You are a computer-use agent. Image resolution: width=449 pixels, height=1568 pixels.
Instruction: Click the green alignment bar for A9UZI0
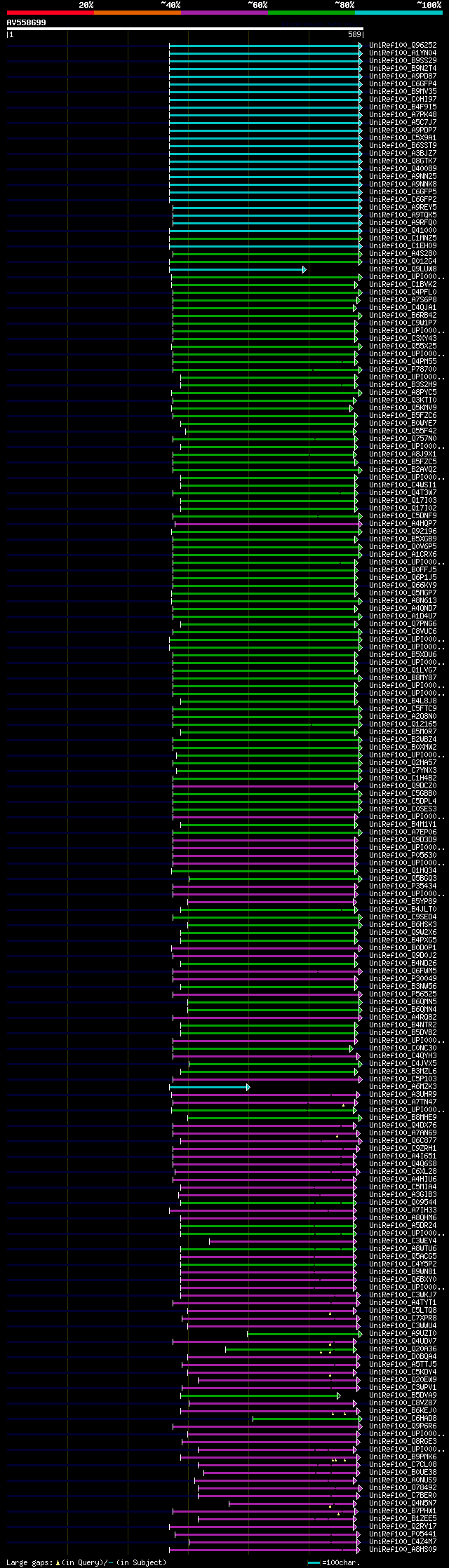click(304, 1334)
